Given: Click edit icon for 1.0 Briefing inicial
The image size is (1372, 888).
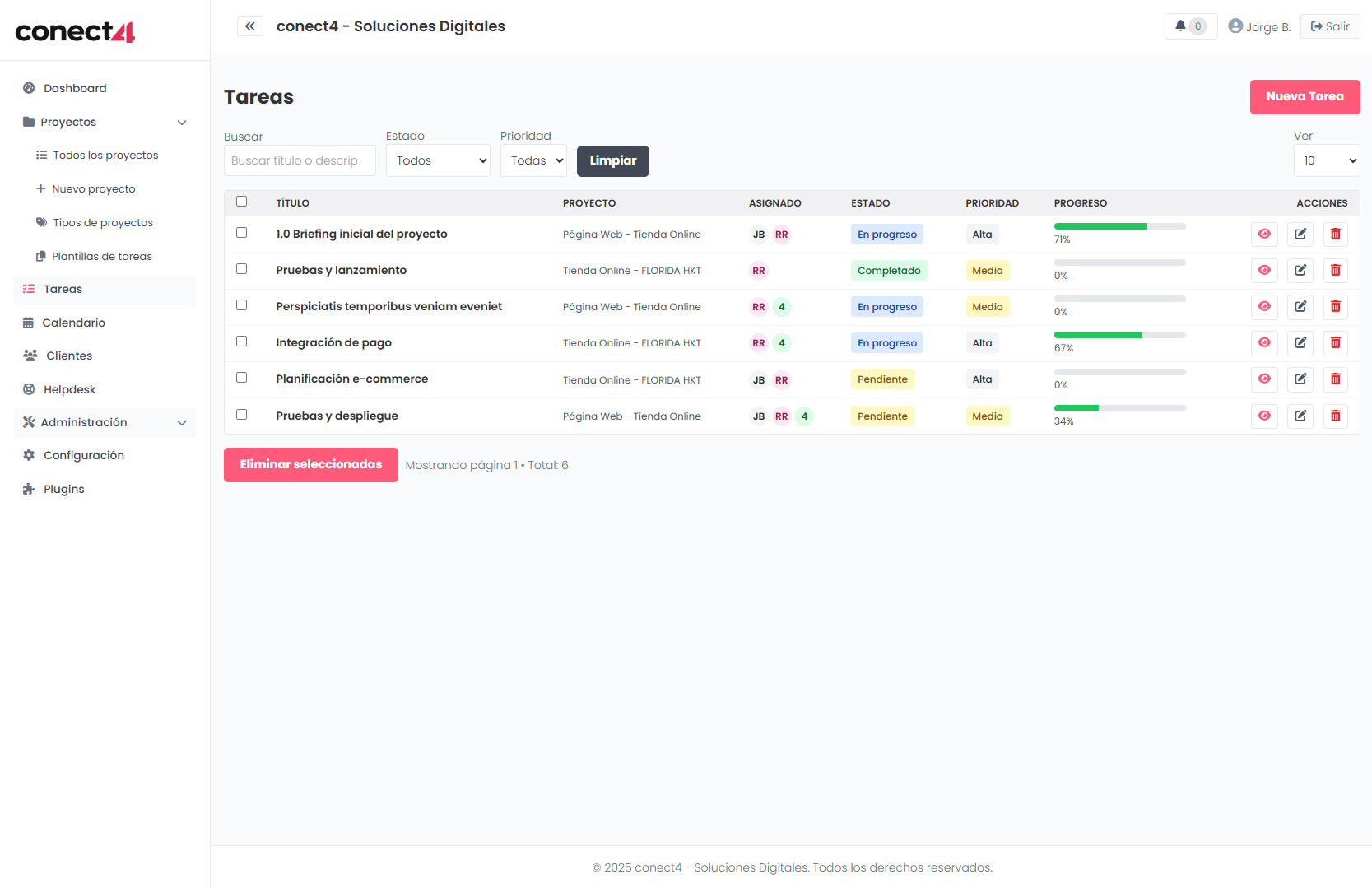Looking at the screenshot, I should [1300, 234].
